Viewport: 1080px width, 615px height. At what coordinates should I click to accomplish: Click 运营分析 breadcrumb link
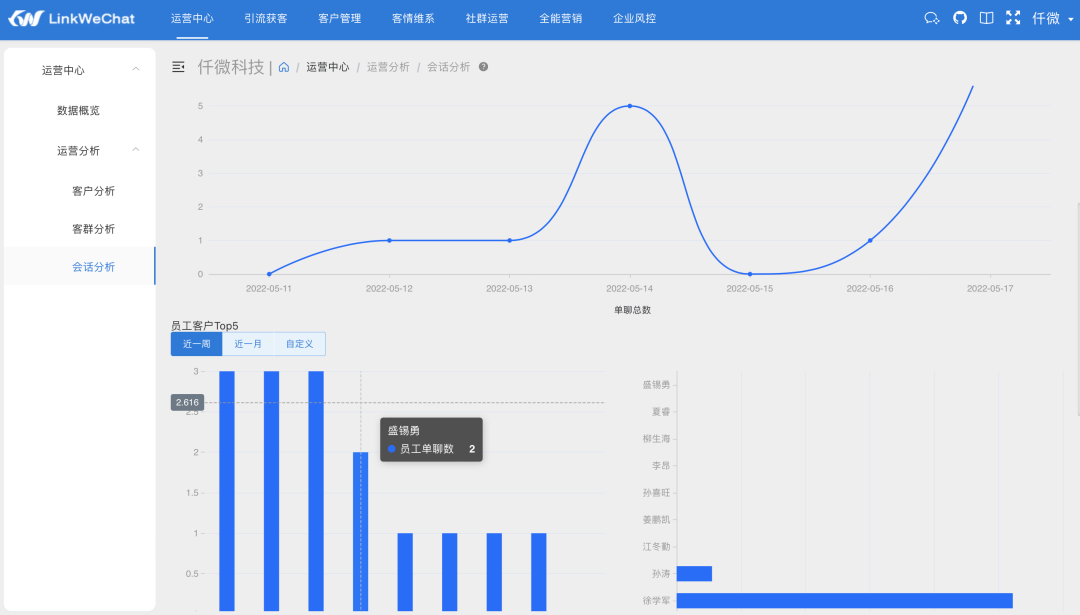tap(388, 67)
